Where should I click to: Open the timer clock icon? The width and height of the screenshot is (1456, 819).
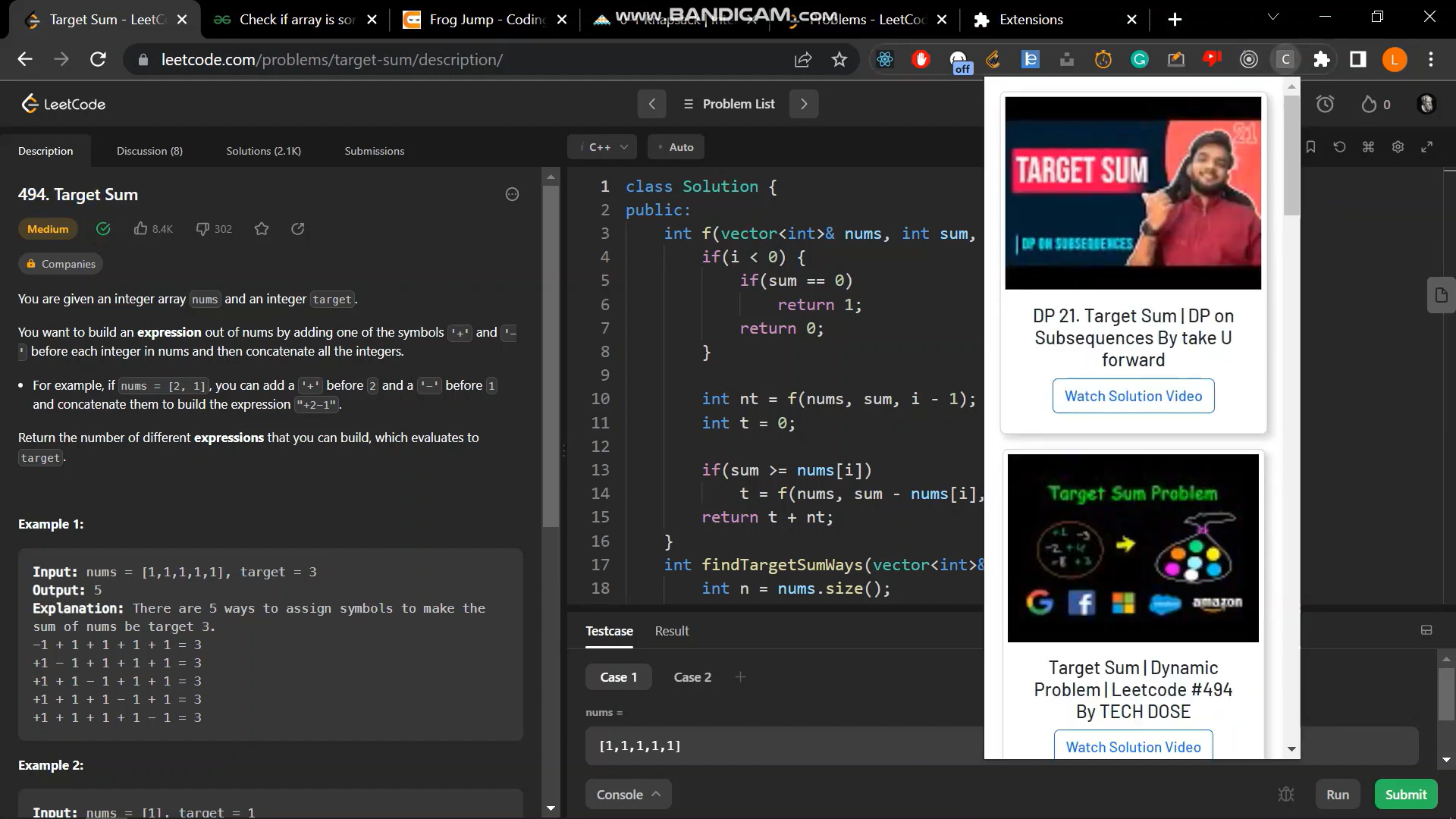point(1325,104)
